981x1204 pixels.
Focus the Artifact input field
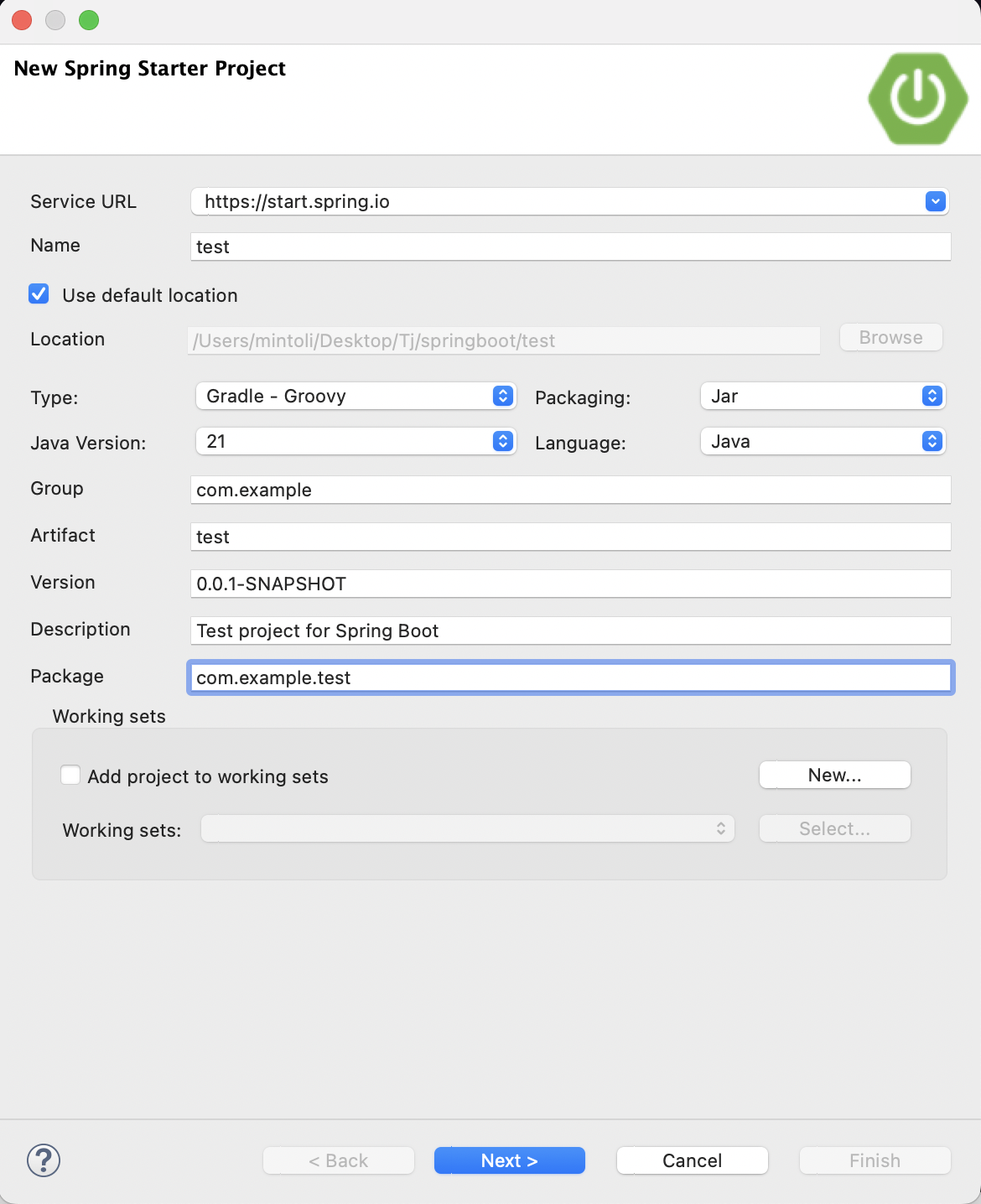571,537
